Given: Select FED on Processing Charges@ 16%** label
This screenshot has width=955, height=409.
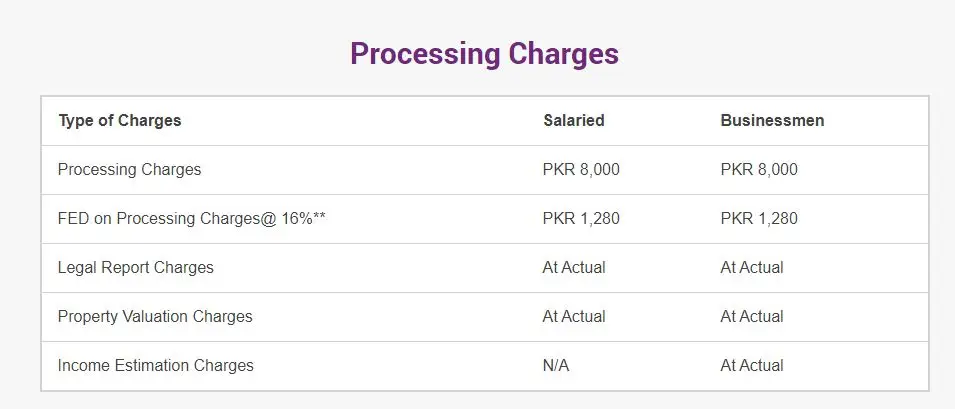Looking at the screenshot, I should (192, 218).
